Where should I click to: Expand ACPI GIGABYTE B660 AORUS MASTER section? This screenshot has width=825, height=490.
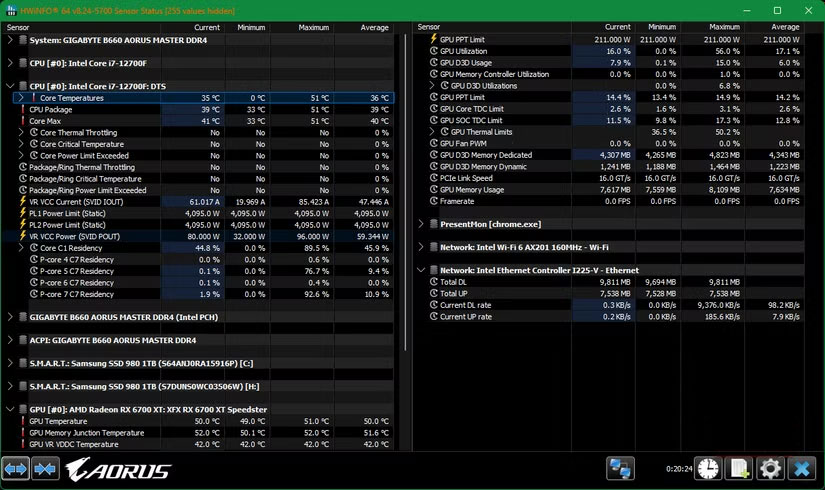(10, 340)
